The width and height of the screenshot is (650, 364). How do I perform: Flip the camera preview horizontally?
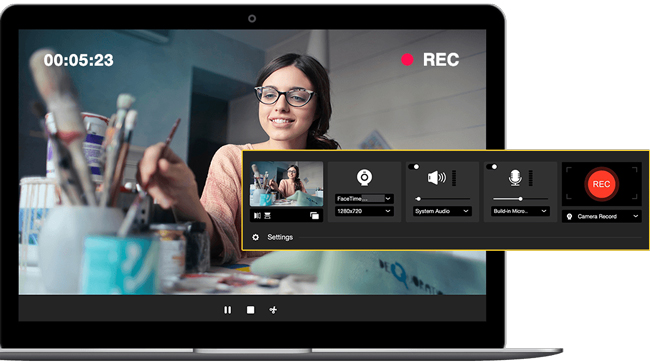[x=257, y=216]
